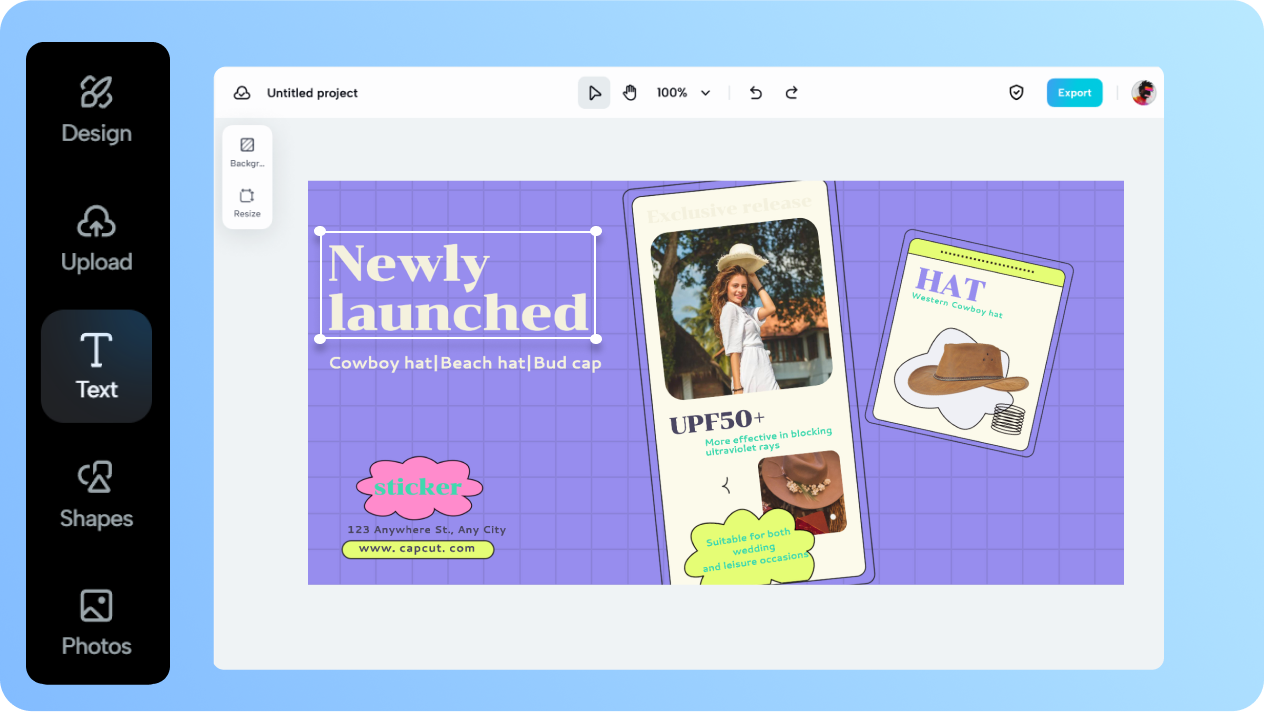The height and width of the screenshot is (712, 1264).
Task: Check the cloud save status icon
Action: click(x=241, y=92)
